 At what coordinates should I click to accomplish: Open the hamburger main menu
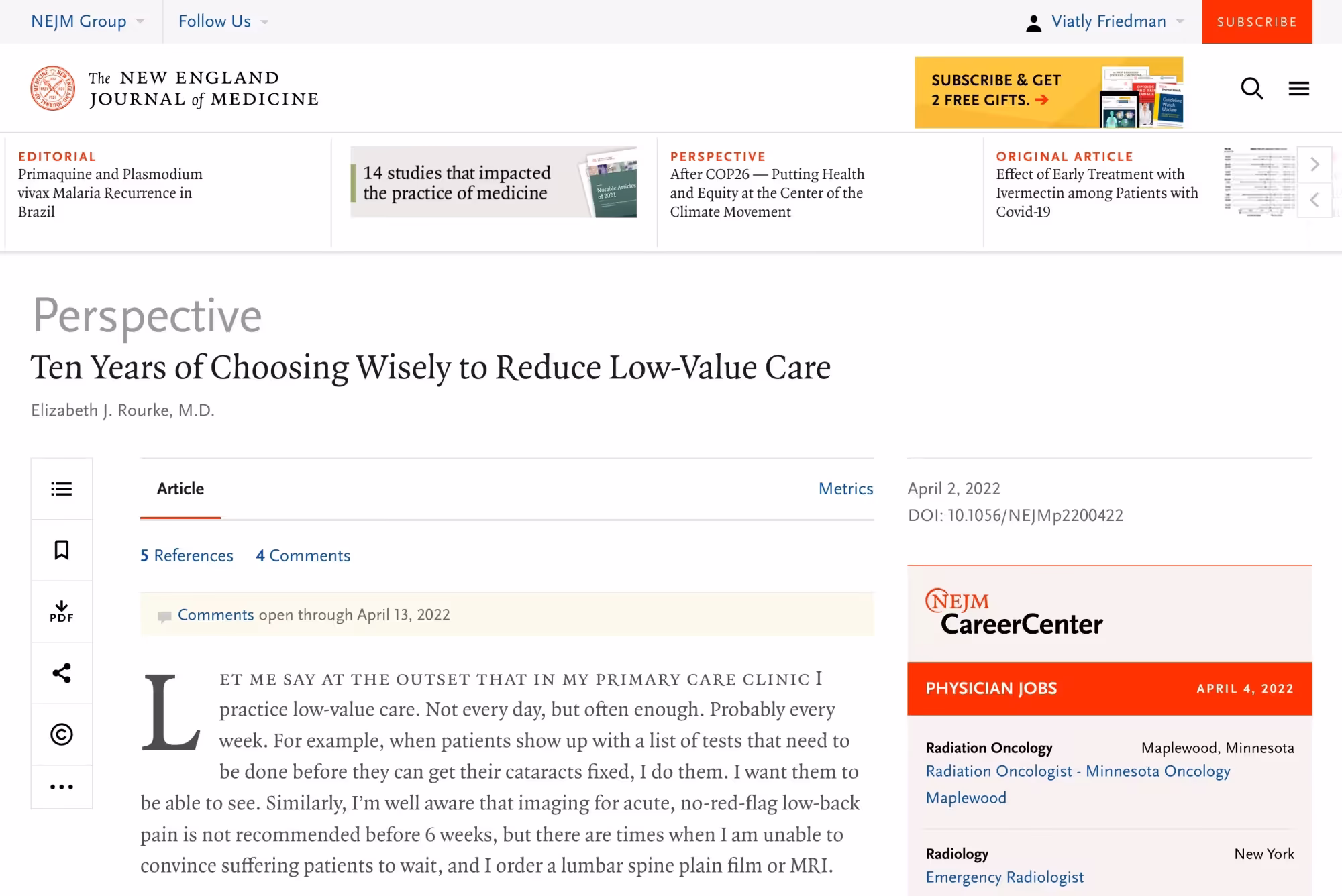1298,89
